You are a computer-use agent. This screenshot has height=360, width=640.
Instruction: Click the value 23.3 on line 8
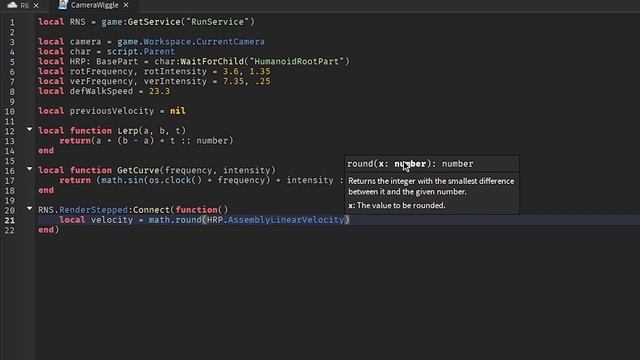click(x=159, y=91)
